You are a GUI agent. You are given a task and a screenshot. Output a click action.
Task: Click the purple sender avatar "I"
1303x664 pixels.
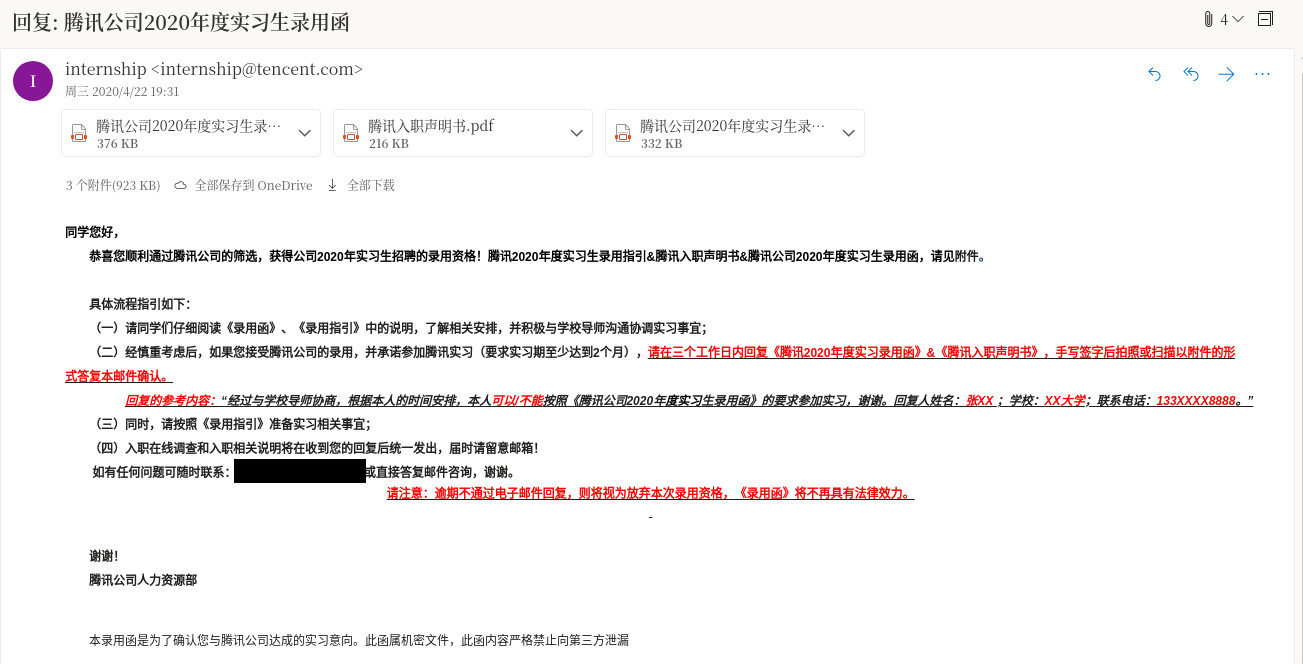click(33, 81)
